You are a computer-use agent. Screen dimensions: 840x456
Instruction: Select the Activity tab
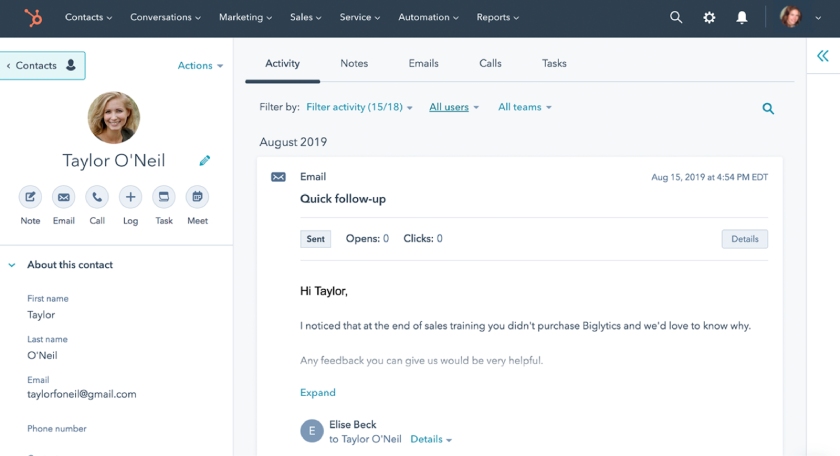[282, 63]
